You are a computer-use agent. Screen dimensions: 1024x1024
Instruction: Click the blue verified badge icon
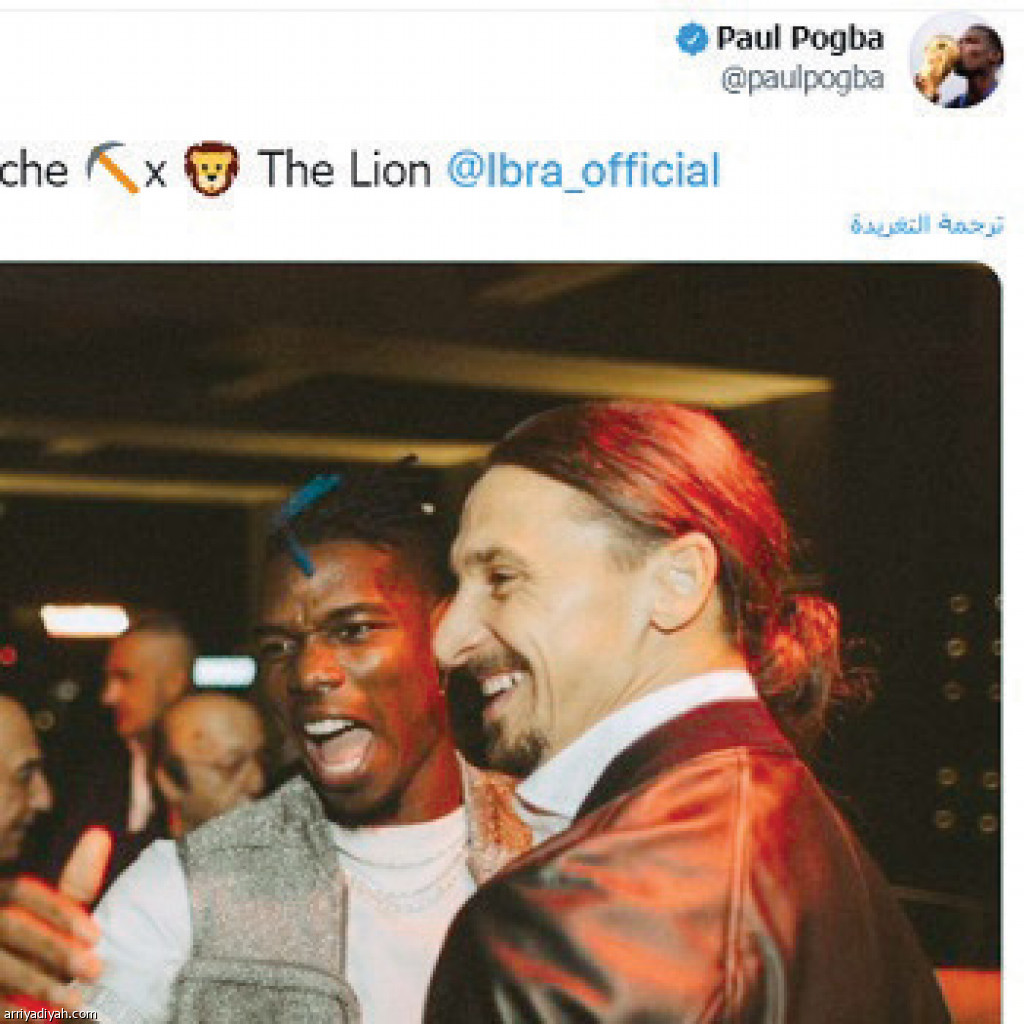click(x=692, y=39)
